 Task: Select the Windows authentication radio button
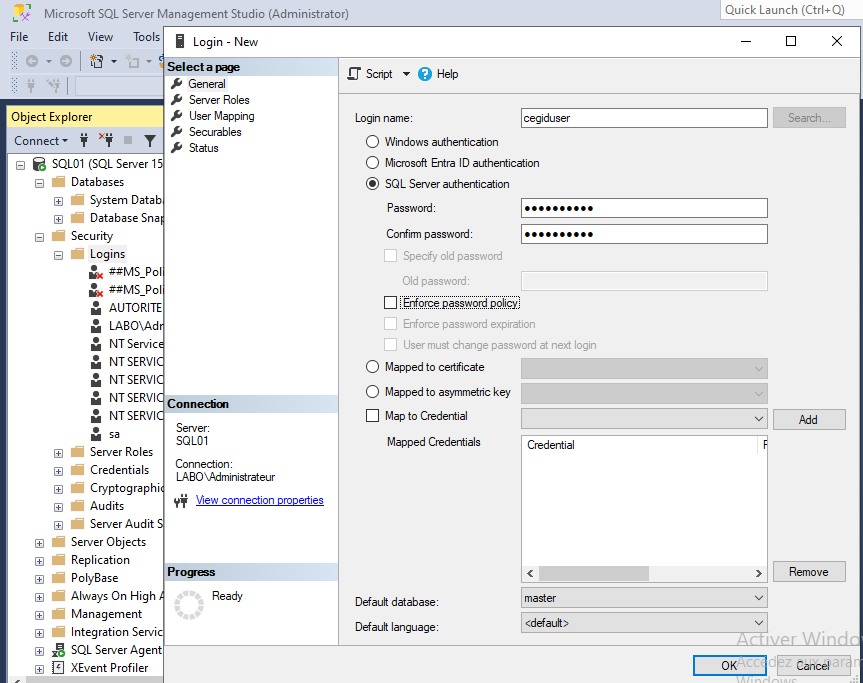pos(373,142)
